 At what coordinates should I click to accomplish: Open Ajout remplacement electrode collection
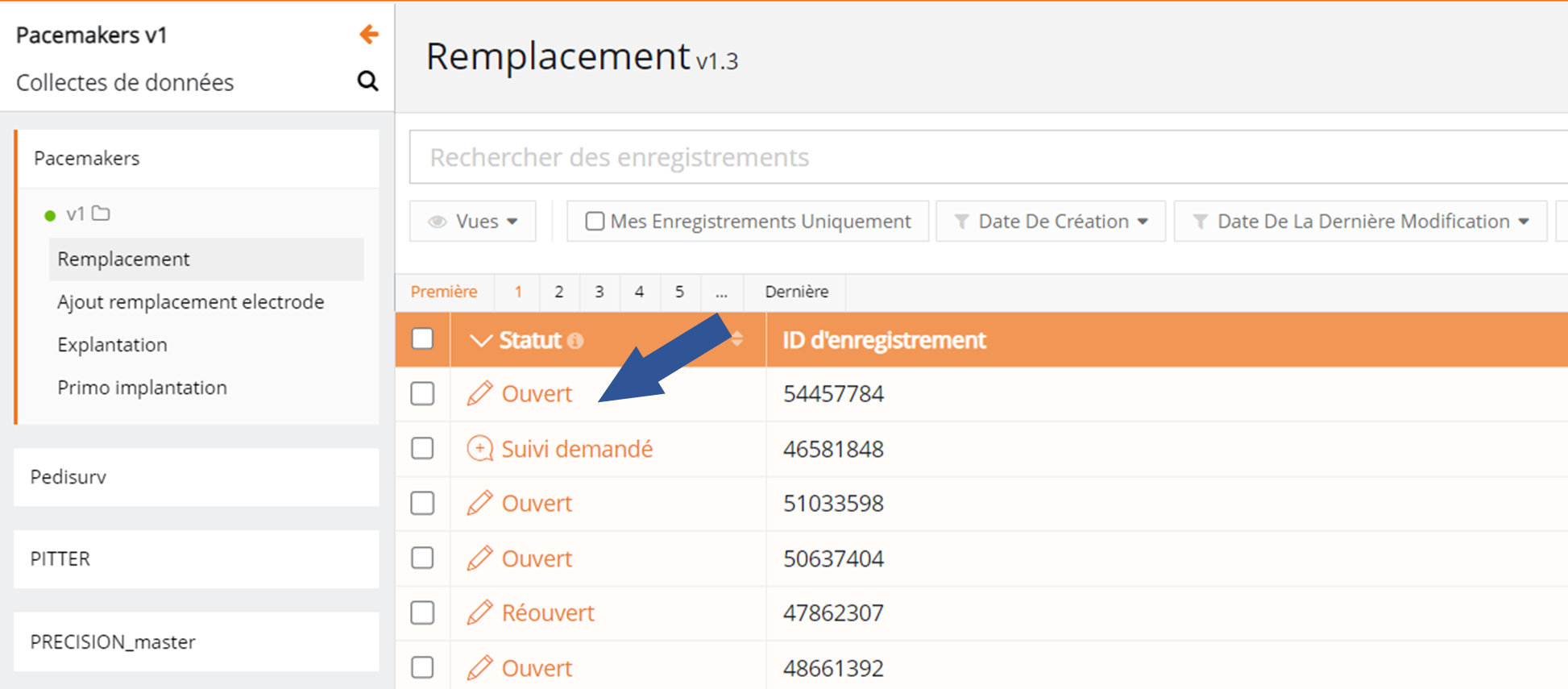point(190,301)
